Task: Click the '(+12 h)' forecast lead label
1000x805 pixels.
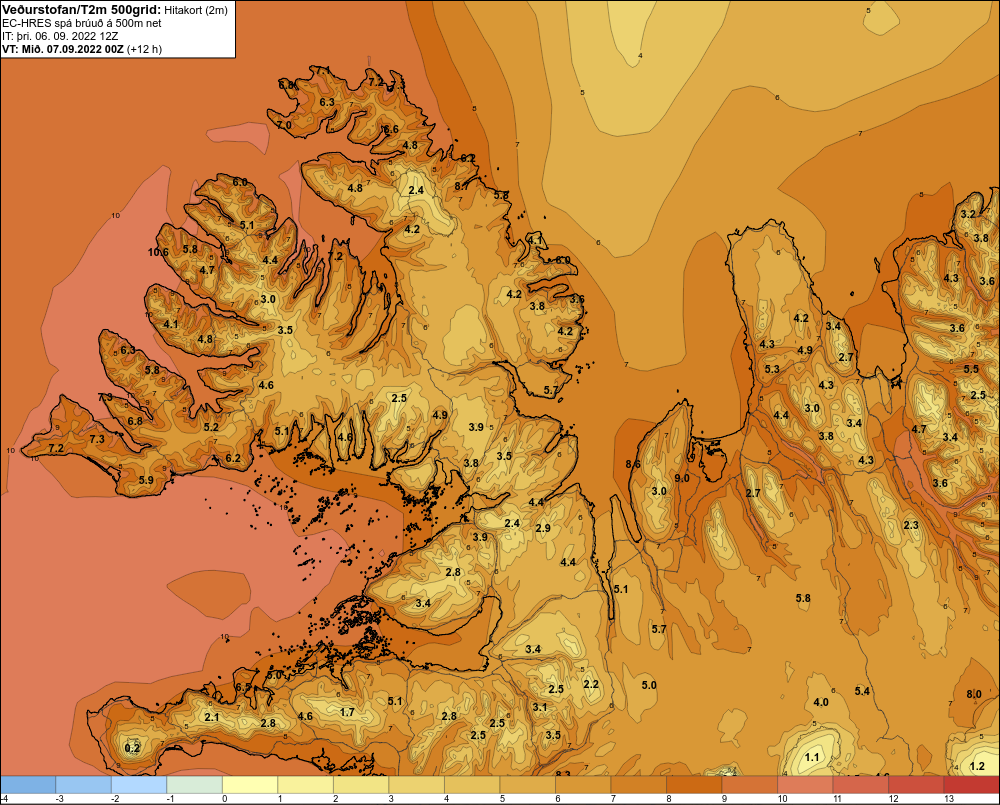Action: 145,49
